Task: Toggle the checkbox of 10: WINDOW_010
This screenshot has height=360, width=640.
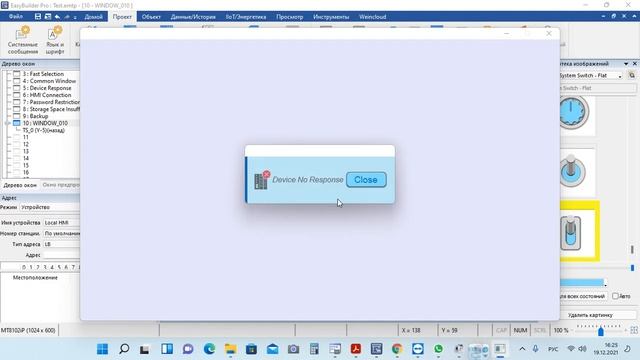Action: coord(16,123)
